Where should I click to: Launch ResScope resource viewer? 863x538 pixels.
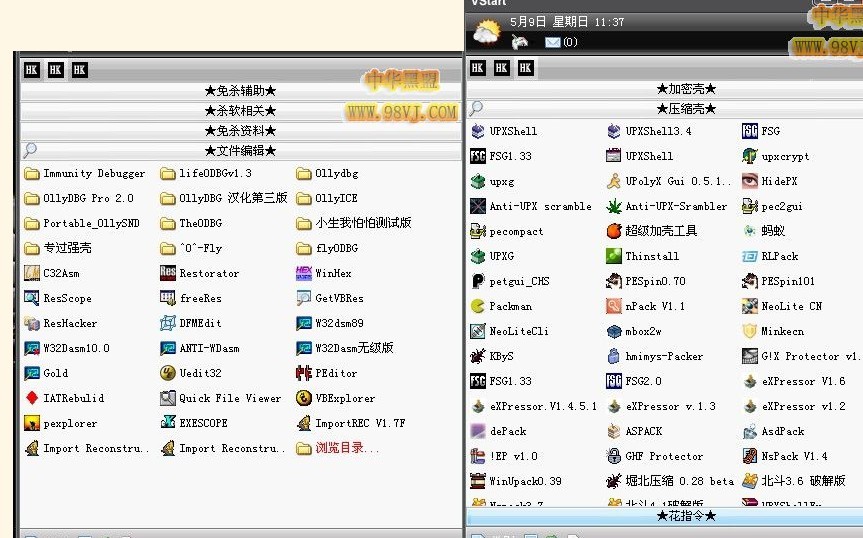[32, 298]
